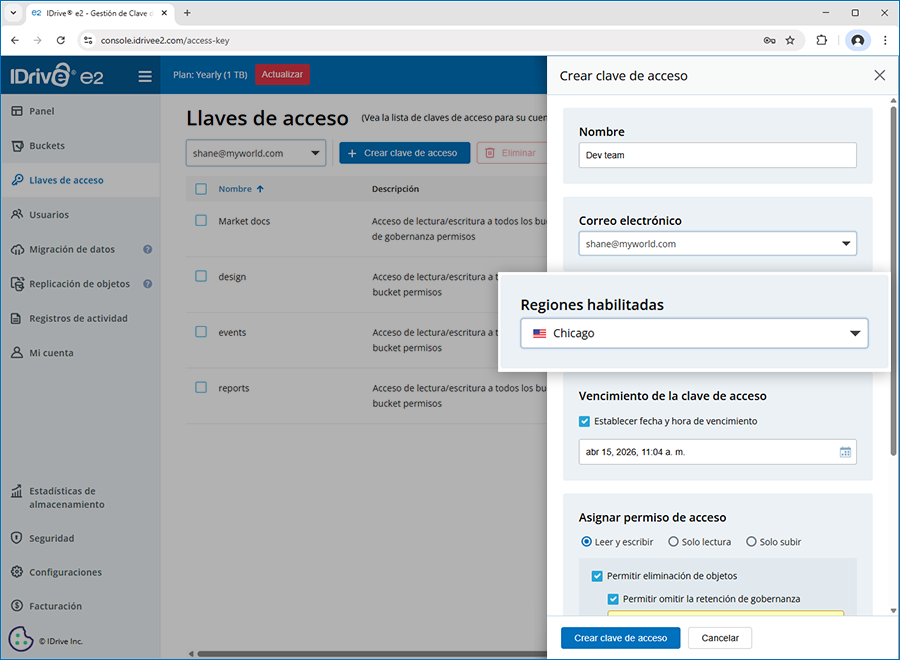Select the Solo lectura radio option
The height and width of the screenshot is (660, 900).
coord(673,542)
